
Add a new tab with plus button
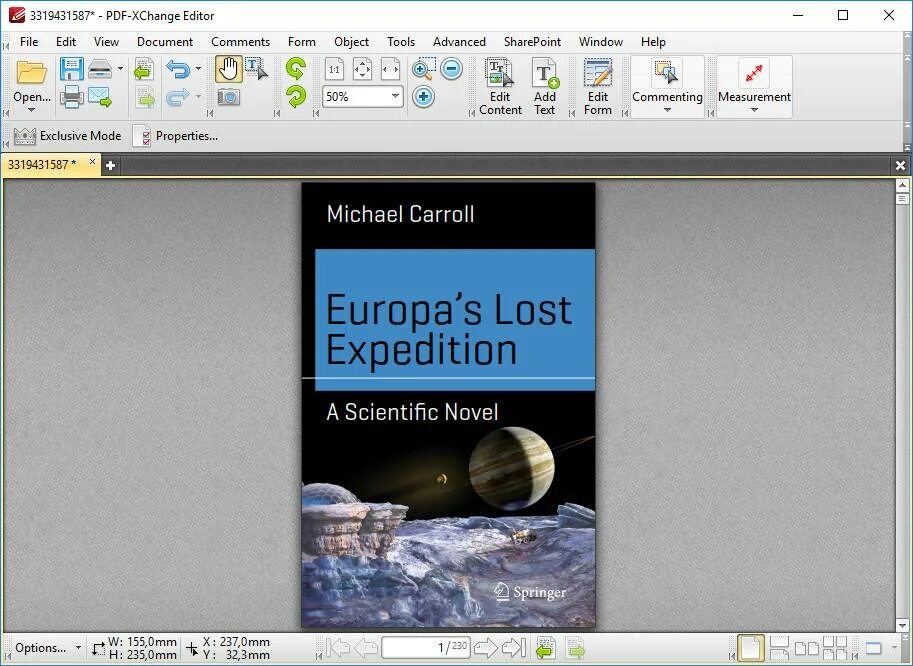(110, 166)
